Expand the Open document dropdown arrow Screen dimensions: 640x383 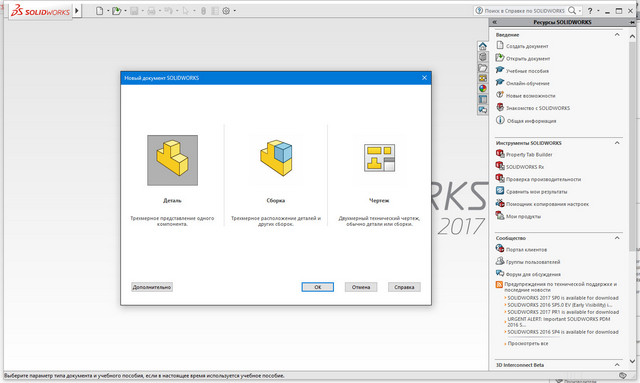(125, 11)
